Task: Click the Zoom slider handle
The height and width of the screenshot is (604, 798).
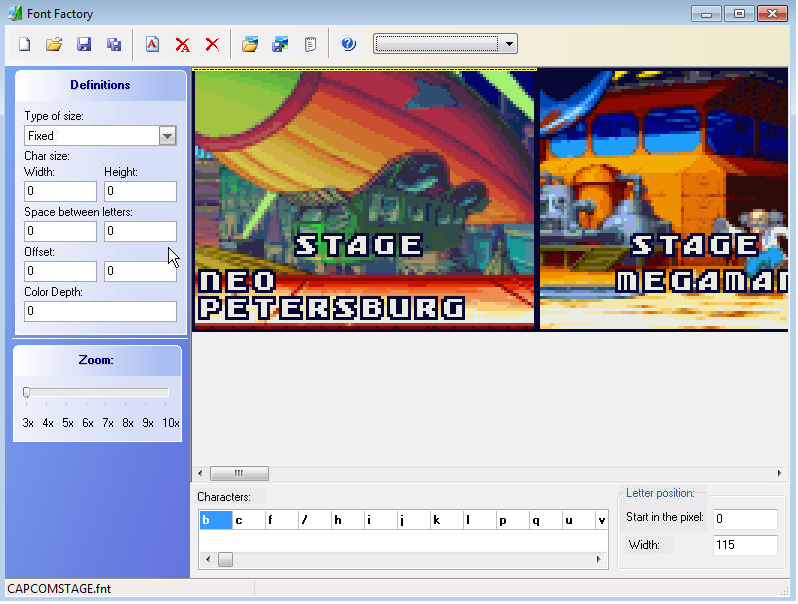Action: [x=26, y=392]
